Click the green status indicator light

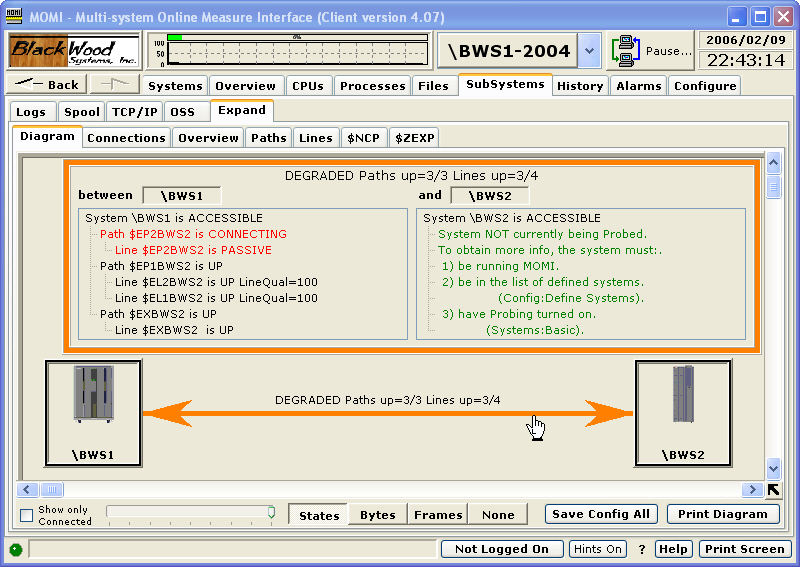[16, 549]
